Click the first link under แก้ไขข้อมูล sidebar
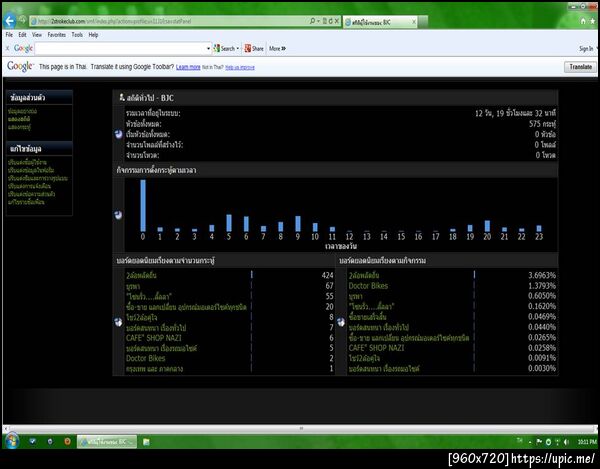 click(27, 162)
